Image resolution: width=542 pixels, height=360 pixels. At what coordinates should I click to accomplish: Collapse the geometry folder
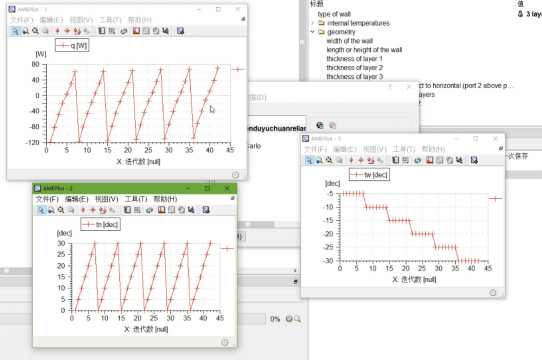point(312,32)
